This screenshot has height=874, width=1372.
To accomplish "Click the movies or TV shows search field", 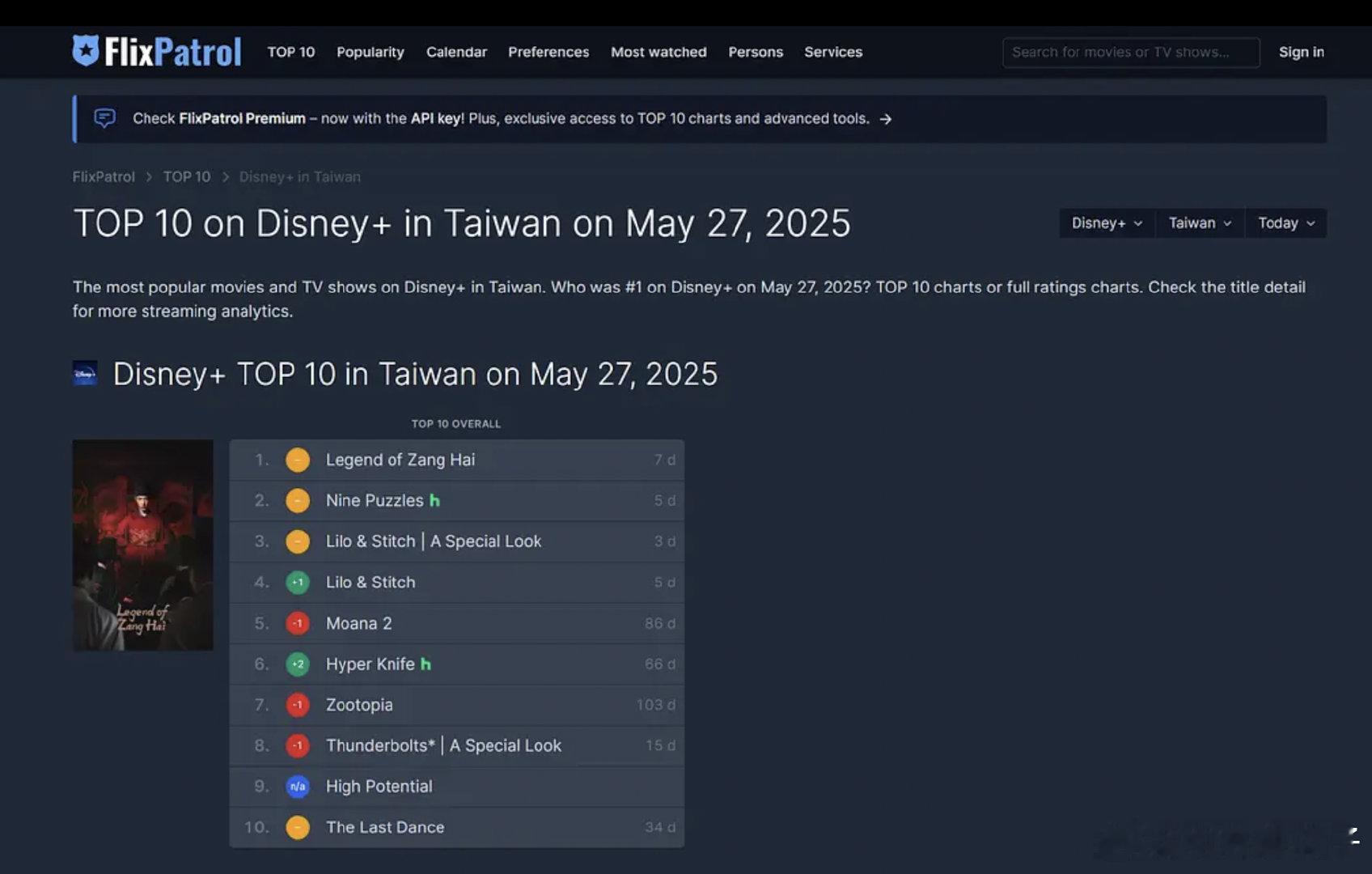I will (1131, 53).
